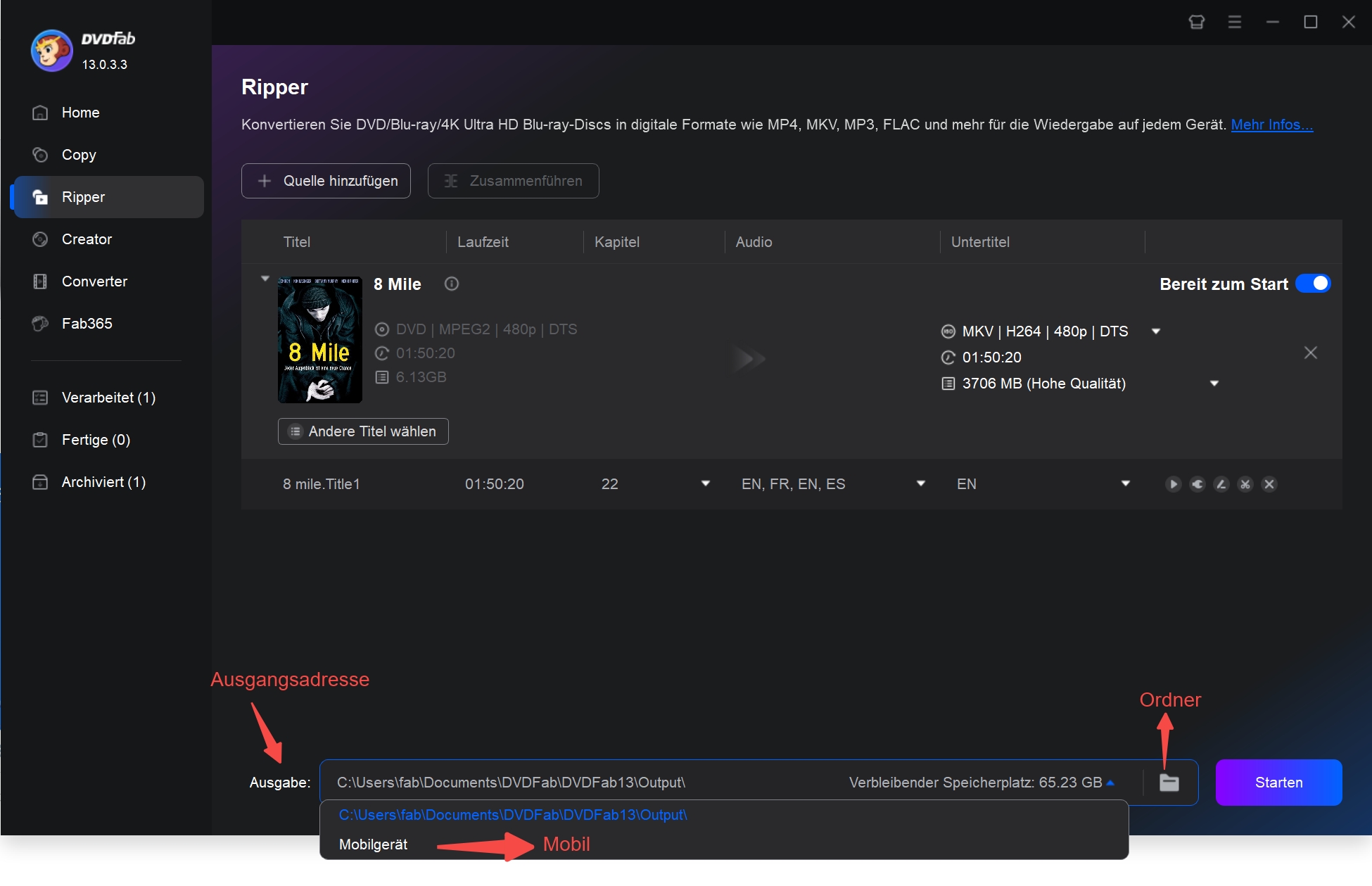Show info for 8 Mile with the info icon
This screenshot has height=886, width=1372.
(452, 284)
